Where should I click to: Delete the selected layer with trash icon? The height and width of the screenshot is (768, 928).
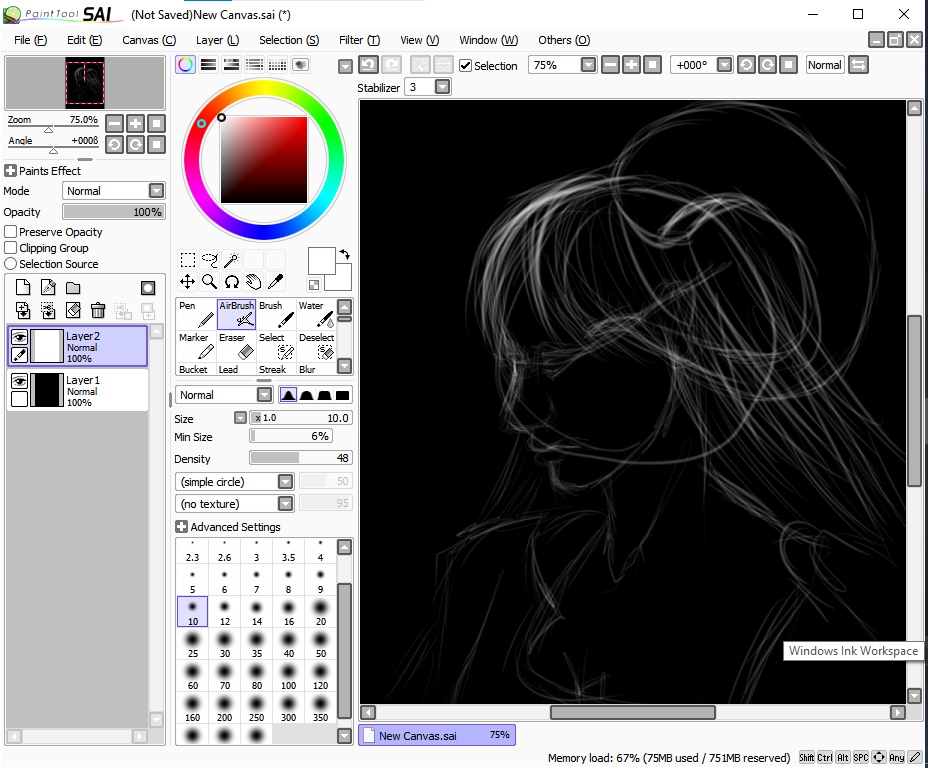click(98, 310)
